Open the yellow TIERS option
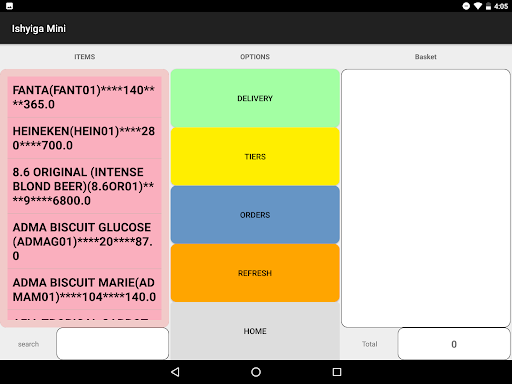 [255, 157]
